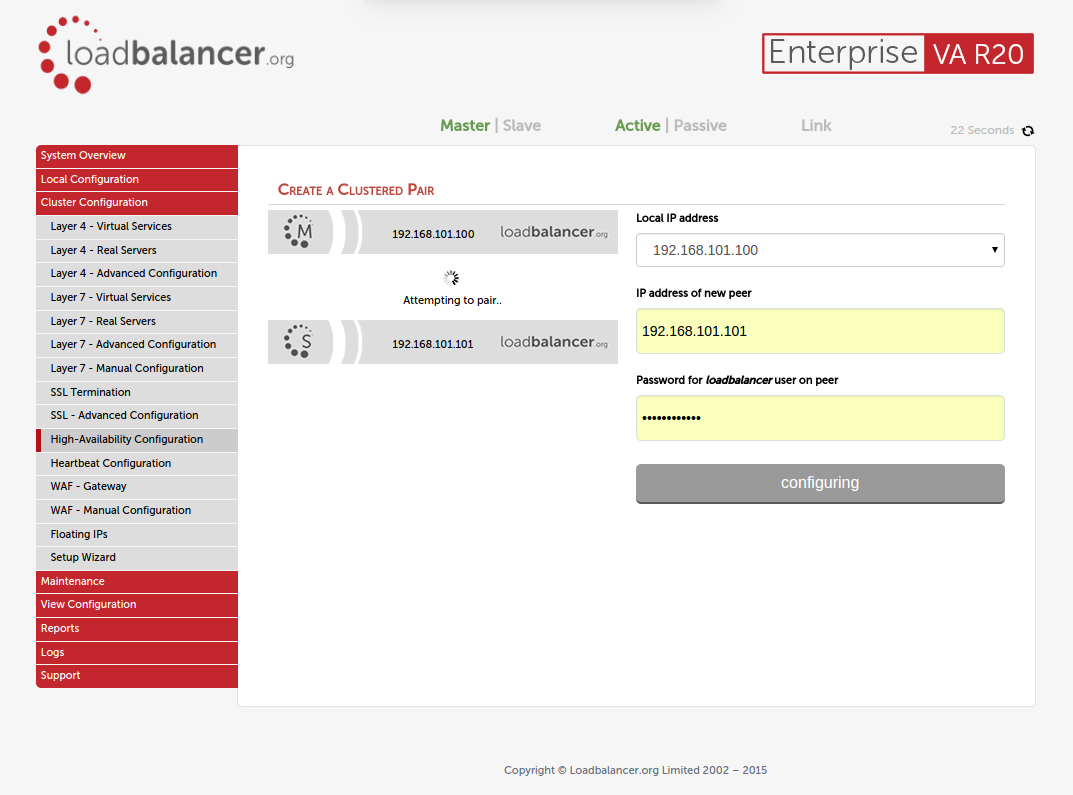Screen dimensions: 1073x795
Task: Click loadbalancer.org logo in slave row
Action: [x=554, y=342]
